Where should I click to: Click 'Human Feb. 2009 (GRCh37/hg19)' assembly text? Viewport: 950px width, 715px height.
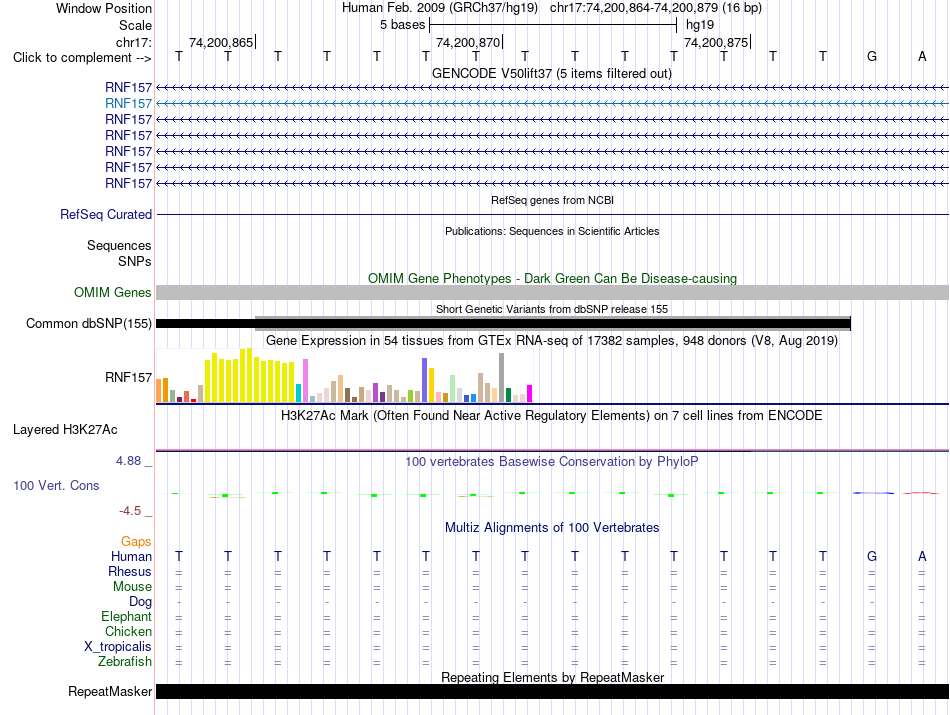[440, 8]
